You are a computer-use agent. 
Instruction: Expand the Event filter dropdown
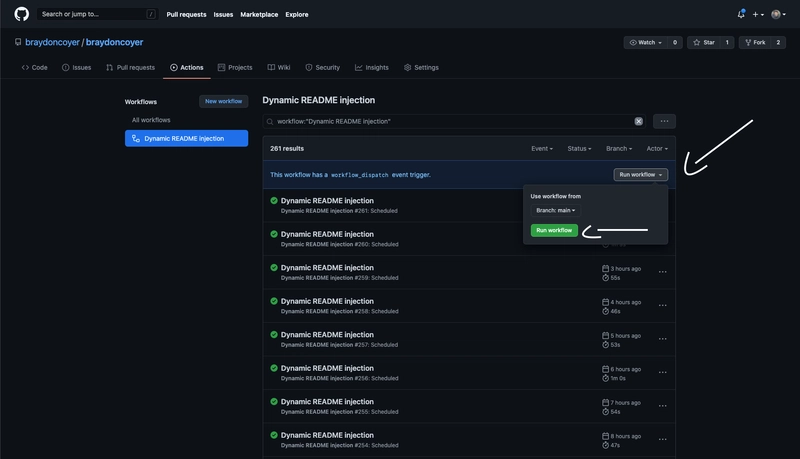(x=542, y=148)
